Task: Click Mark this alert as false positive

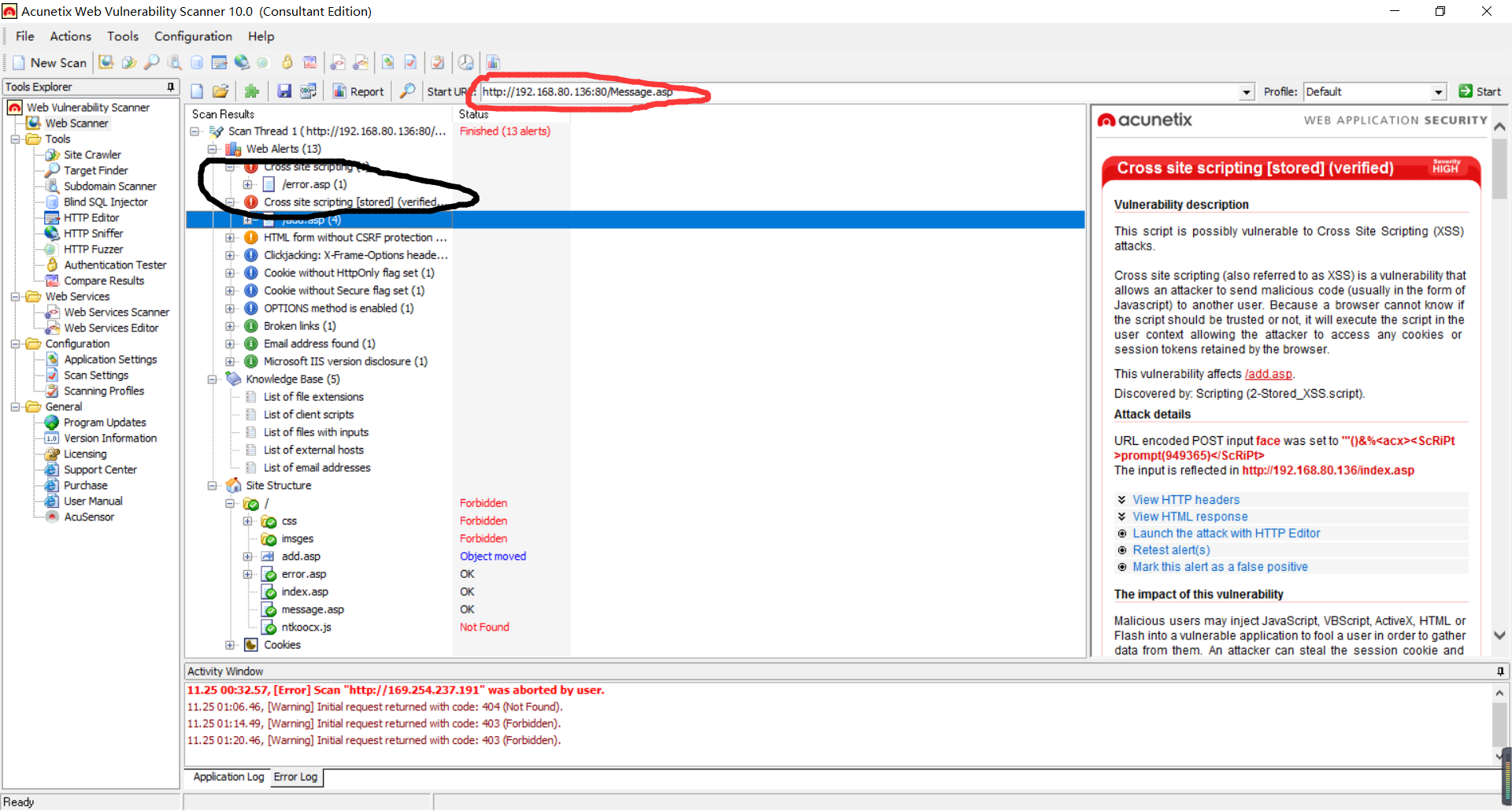Action: (x=1220, y=567)
